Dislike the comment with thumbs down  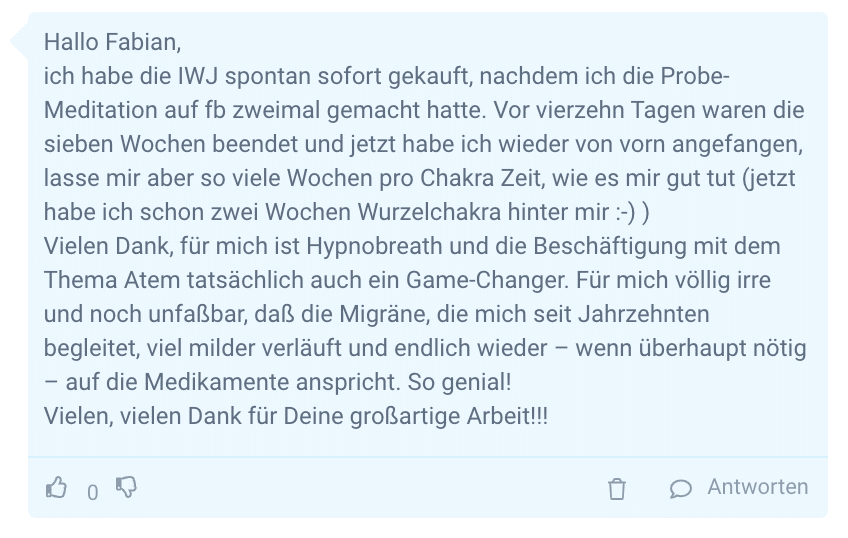(x=126, y=487)
